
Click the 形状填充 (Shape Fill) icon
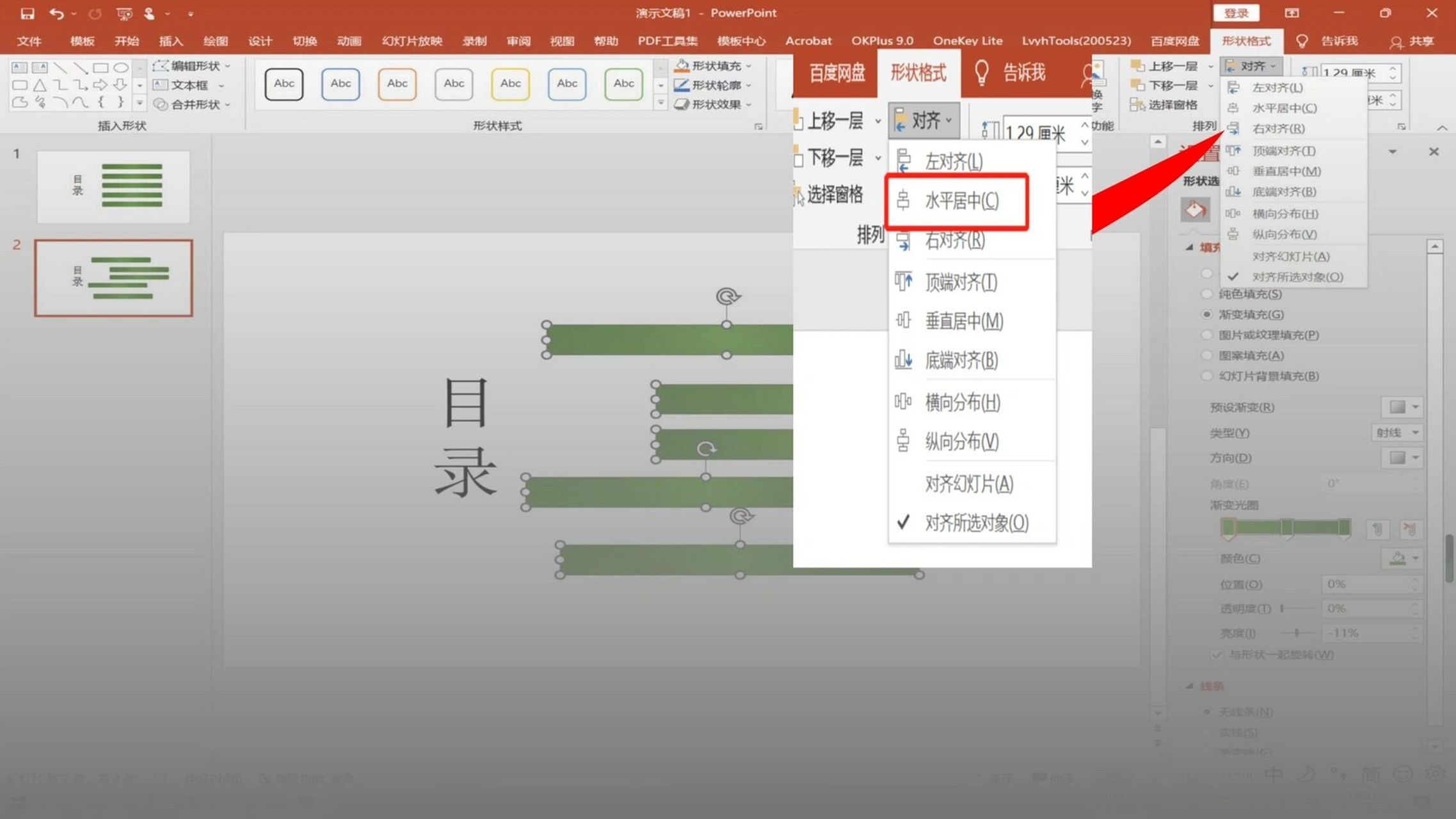682,65
